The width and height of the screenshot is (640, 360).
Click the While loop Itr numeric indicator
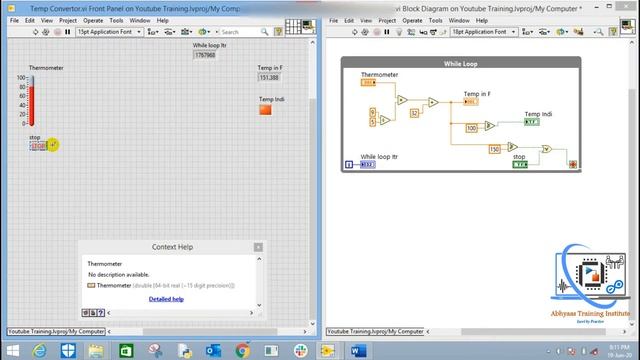(204, 55)
